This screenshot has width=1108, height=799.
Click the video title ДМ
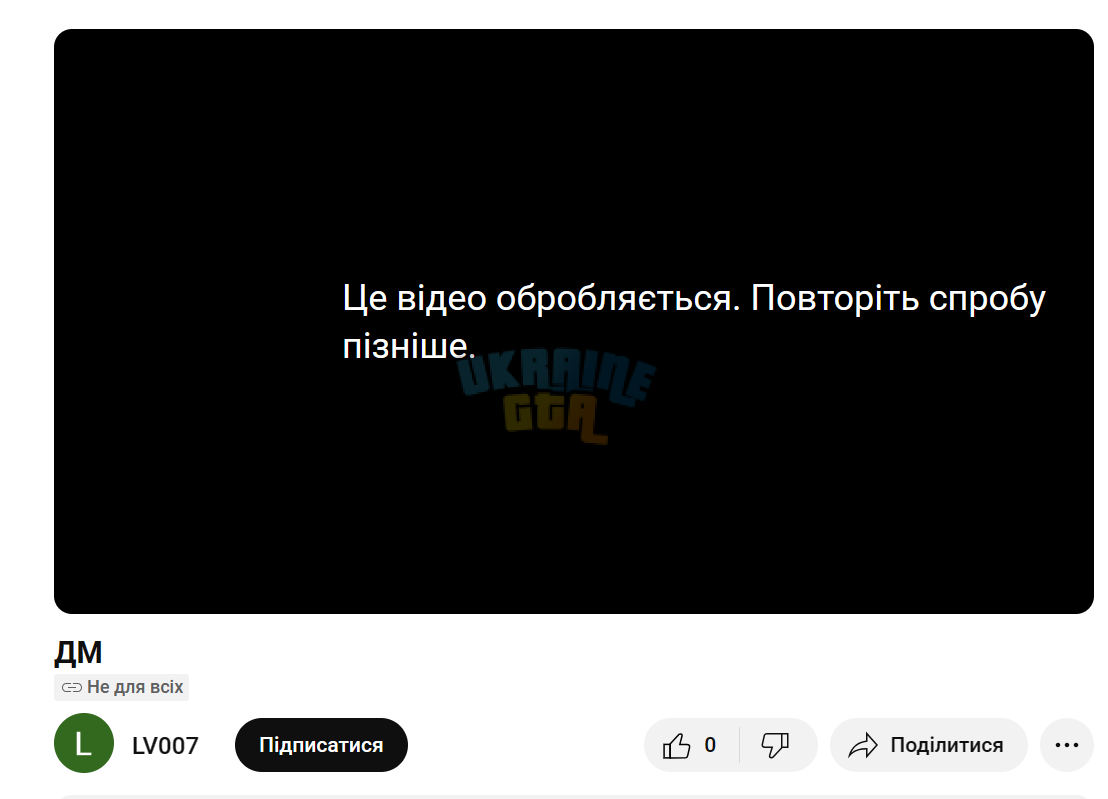[x=78, y=652]
